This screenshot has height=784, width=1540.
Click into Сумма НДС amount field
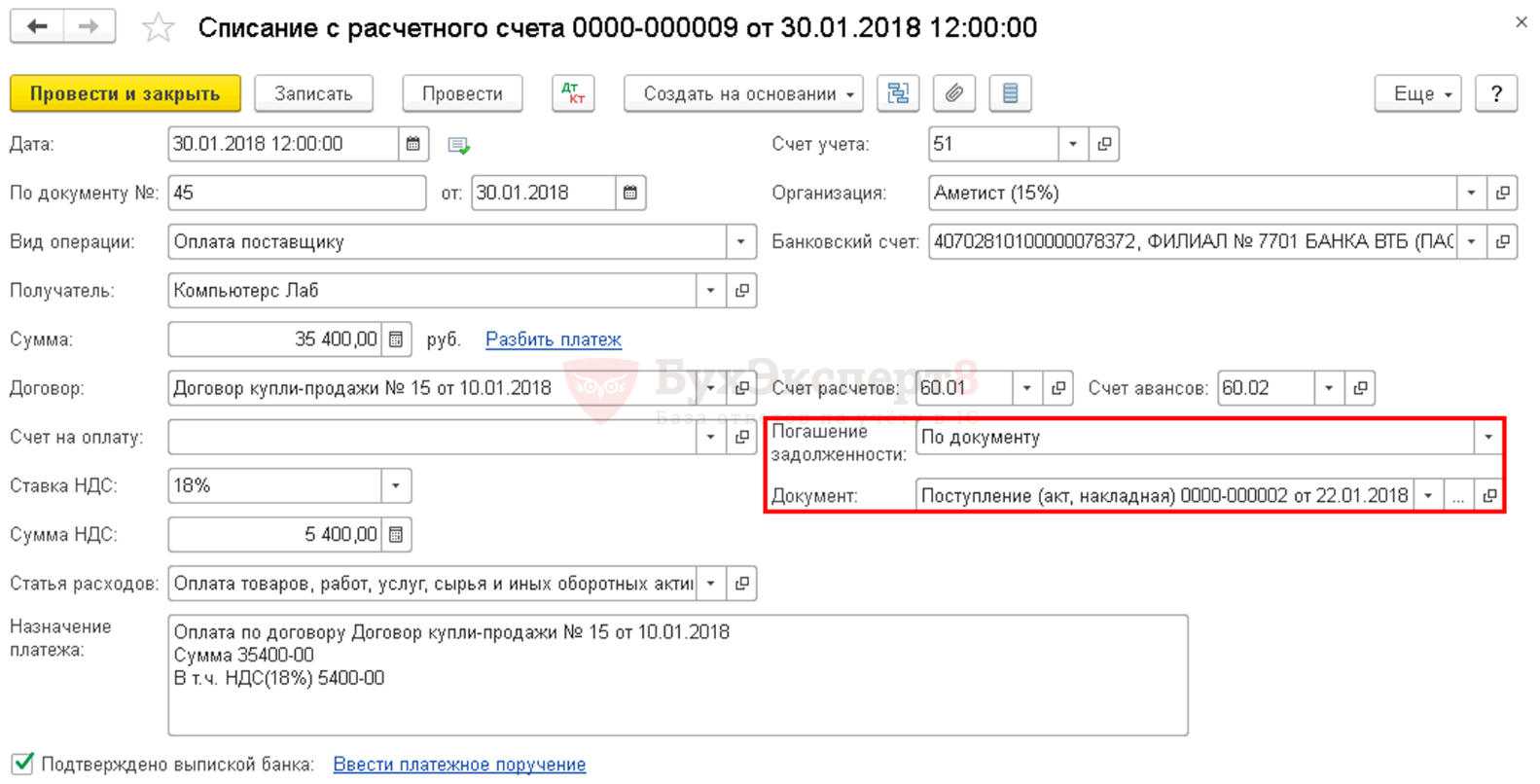[x=275, y=534]
